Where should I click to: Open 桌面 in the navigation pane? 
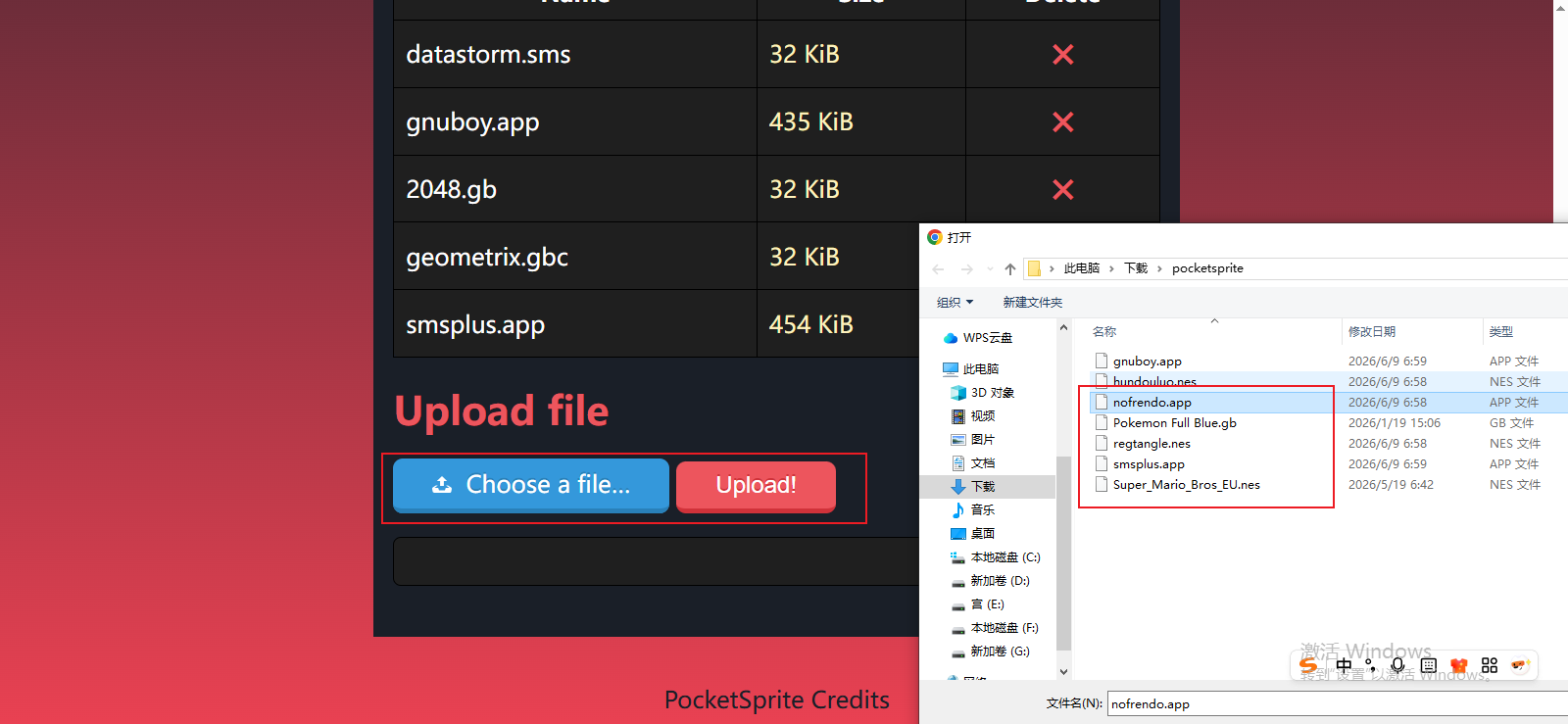(973, 534)
